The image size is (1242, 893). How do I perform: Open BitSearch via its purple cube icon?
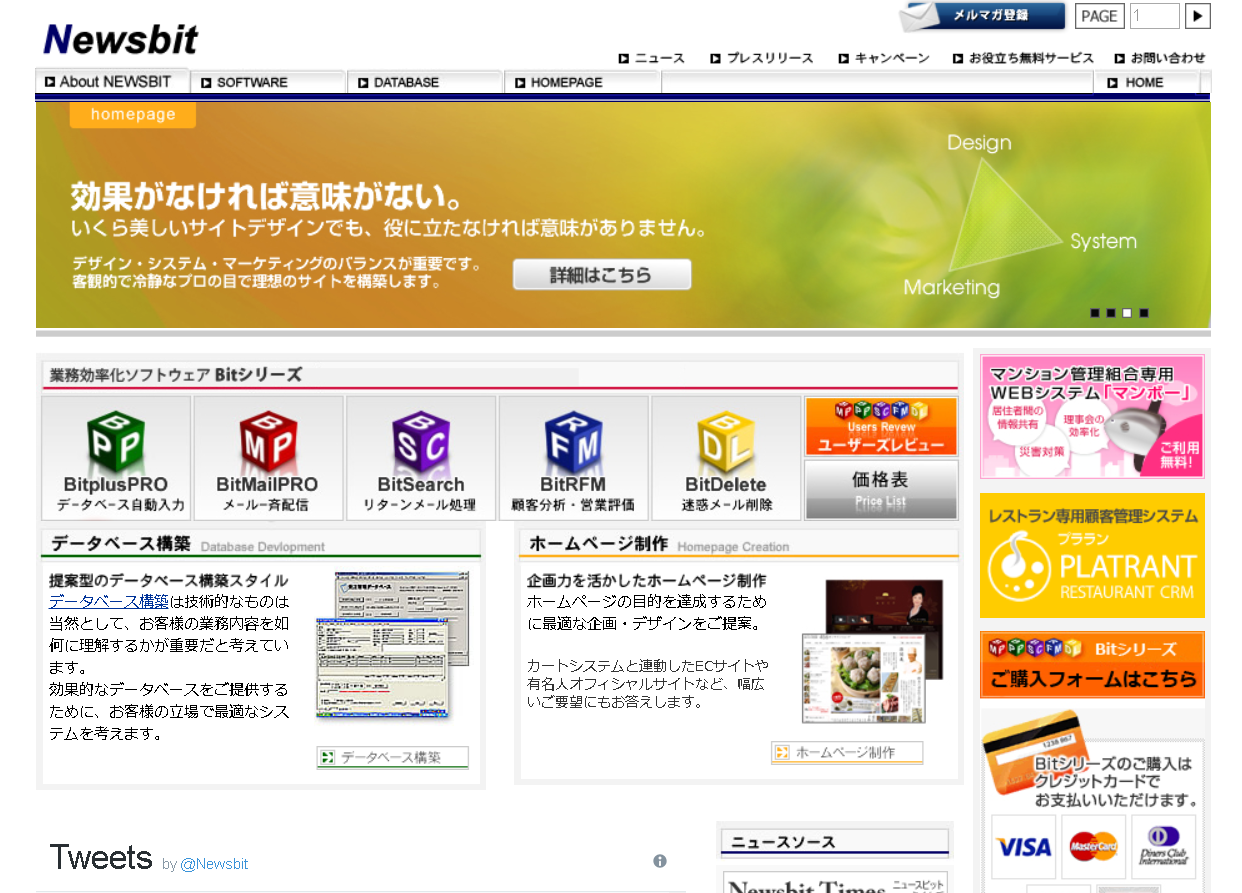[420, 440]
